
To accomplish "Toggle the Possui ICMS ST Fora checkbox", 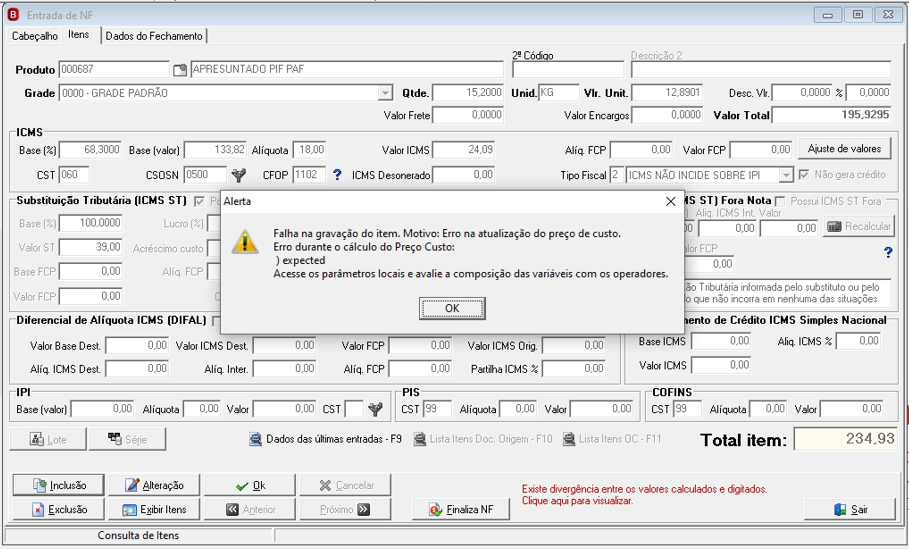I will (x=780, y=201).
